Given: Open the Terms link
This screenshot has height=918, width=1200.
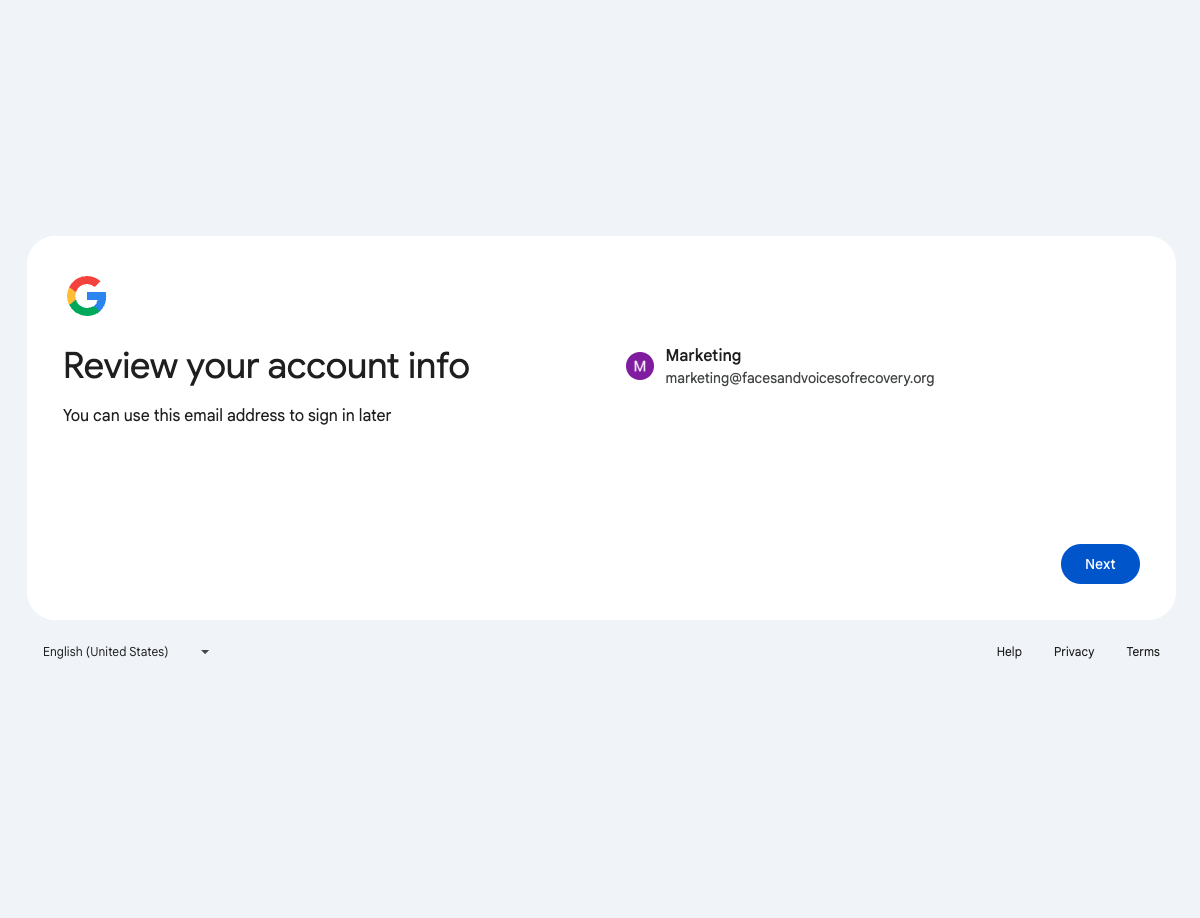Looking at the screenshot, I should 1143,652.
